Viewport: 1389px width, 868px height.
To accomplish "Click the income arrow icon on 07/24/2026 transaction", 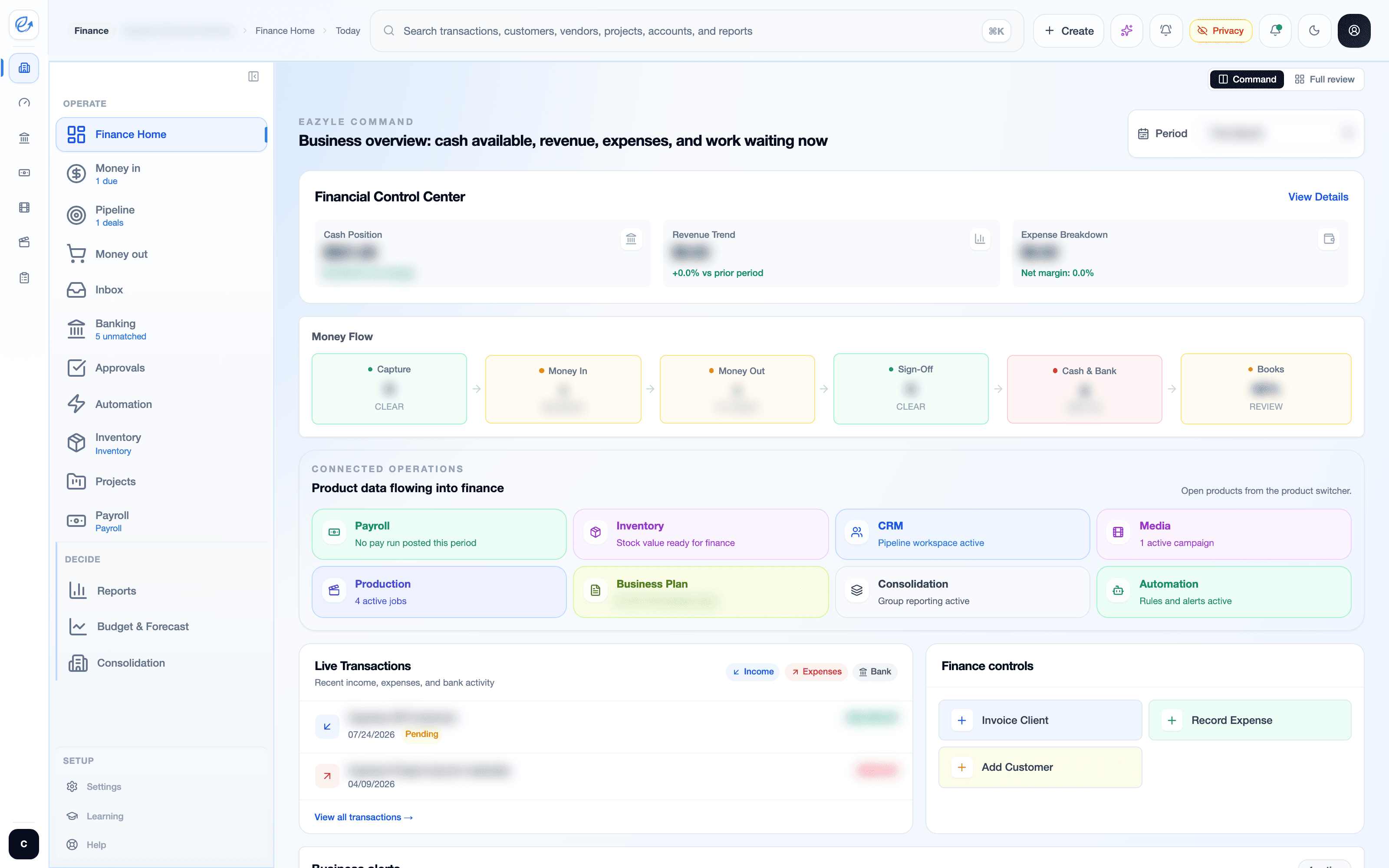I will pos(327,727).
